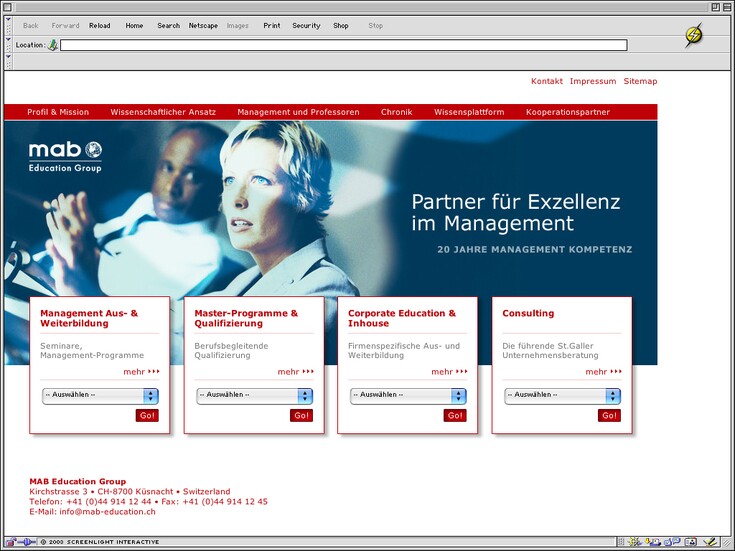The image size is (735, 551).
Task: Collapse the navigation toolbar using its triangle
Action: [x=8, y=20]
